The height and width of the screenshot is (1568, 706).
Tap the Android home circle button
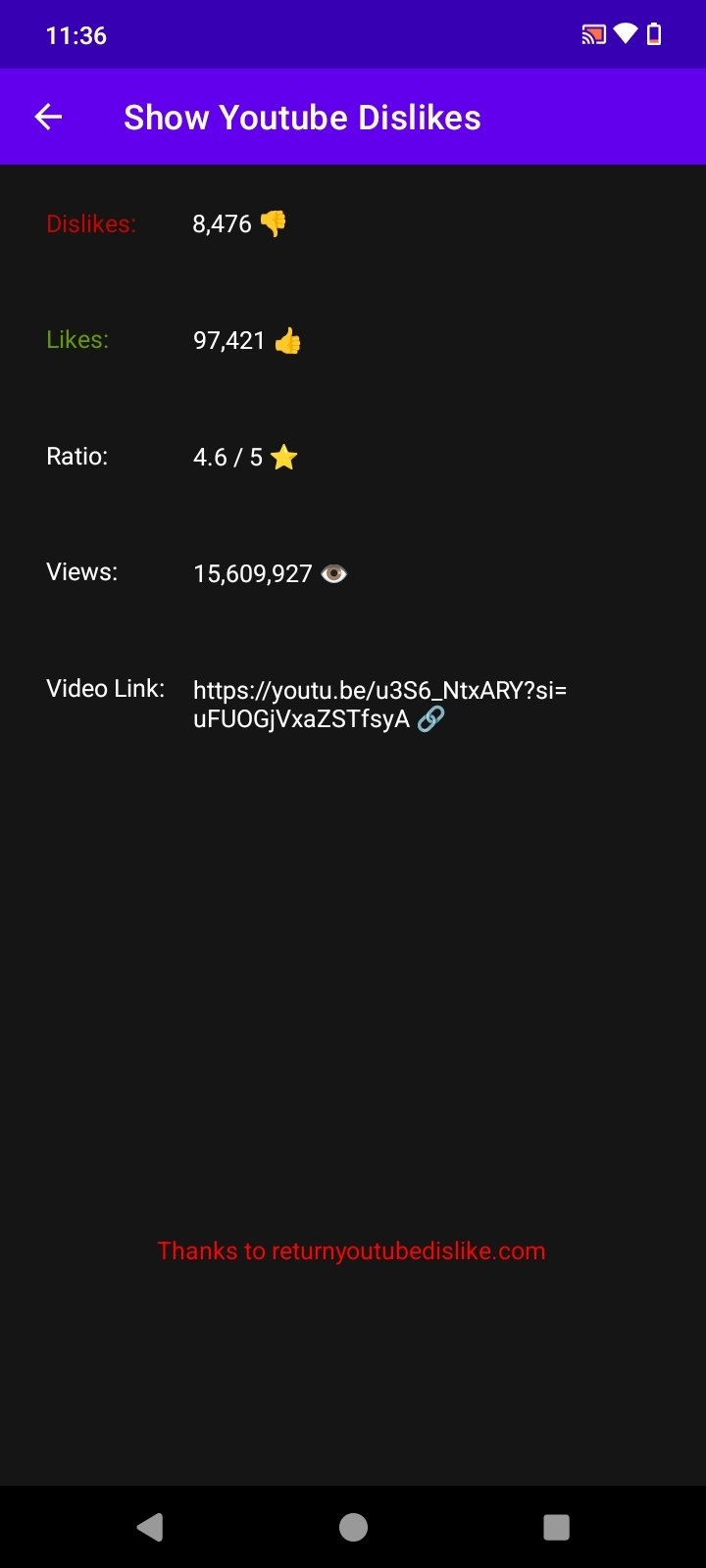click(353, 1527)
